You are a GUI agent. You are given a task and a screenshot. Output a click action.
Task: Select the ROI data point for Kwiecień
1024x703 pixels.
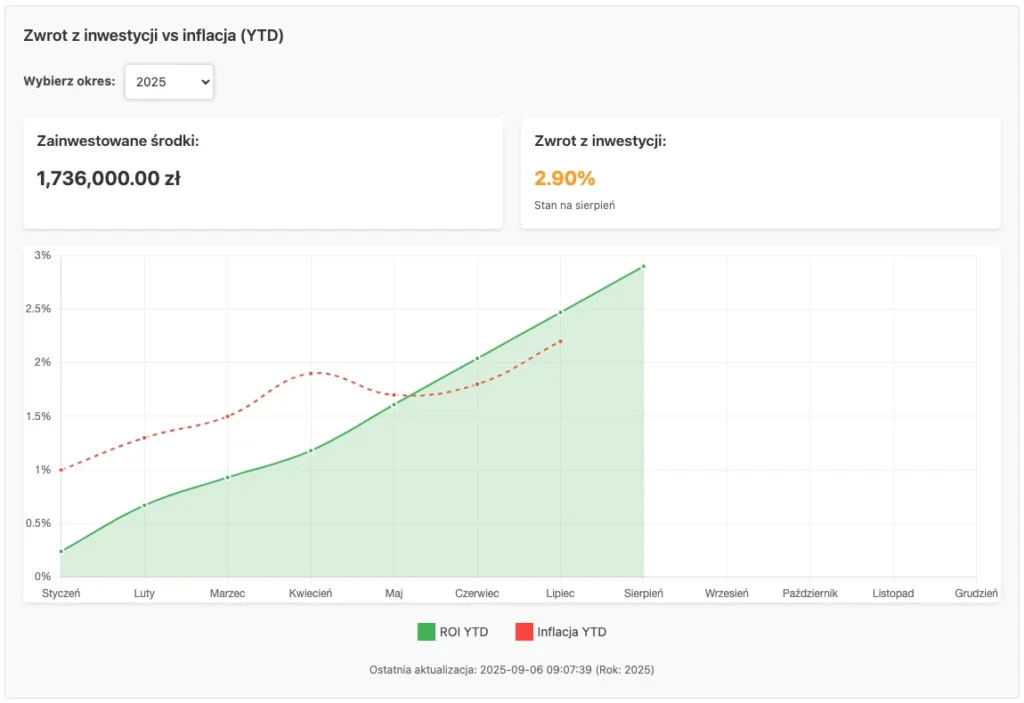tap(311, 450)
